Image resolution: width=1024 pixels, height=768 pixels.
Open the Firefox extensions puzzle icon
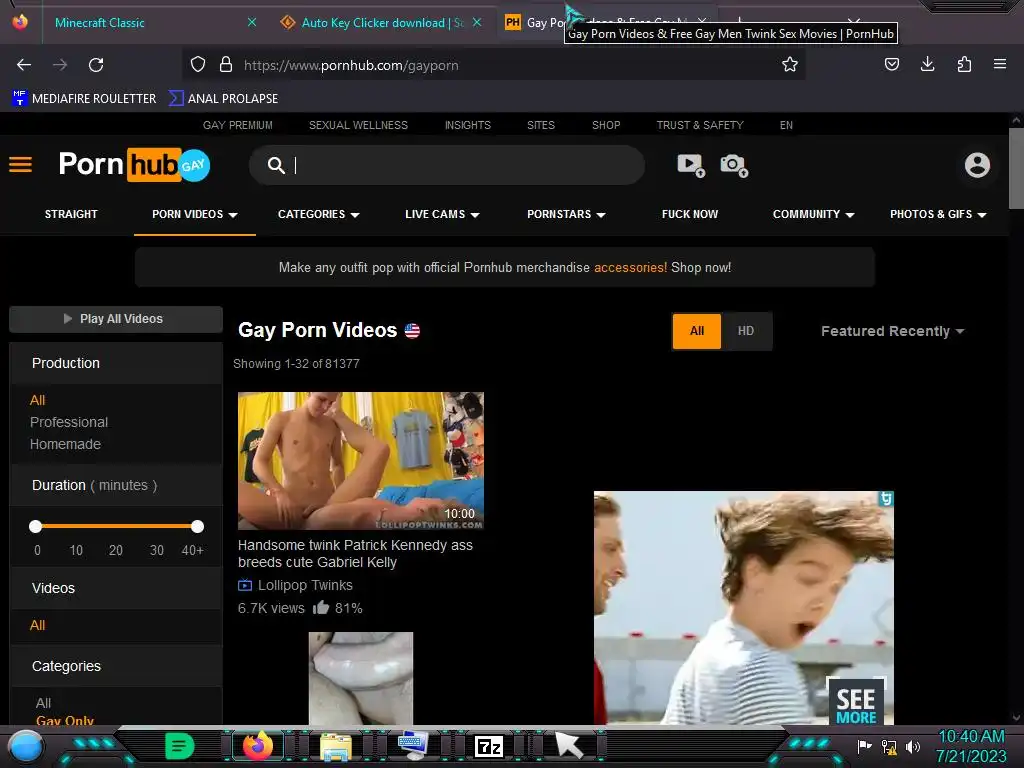pos(964,64)
